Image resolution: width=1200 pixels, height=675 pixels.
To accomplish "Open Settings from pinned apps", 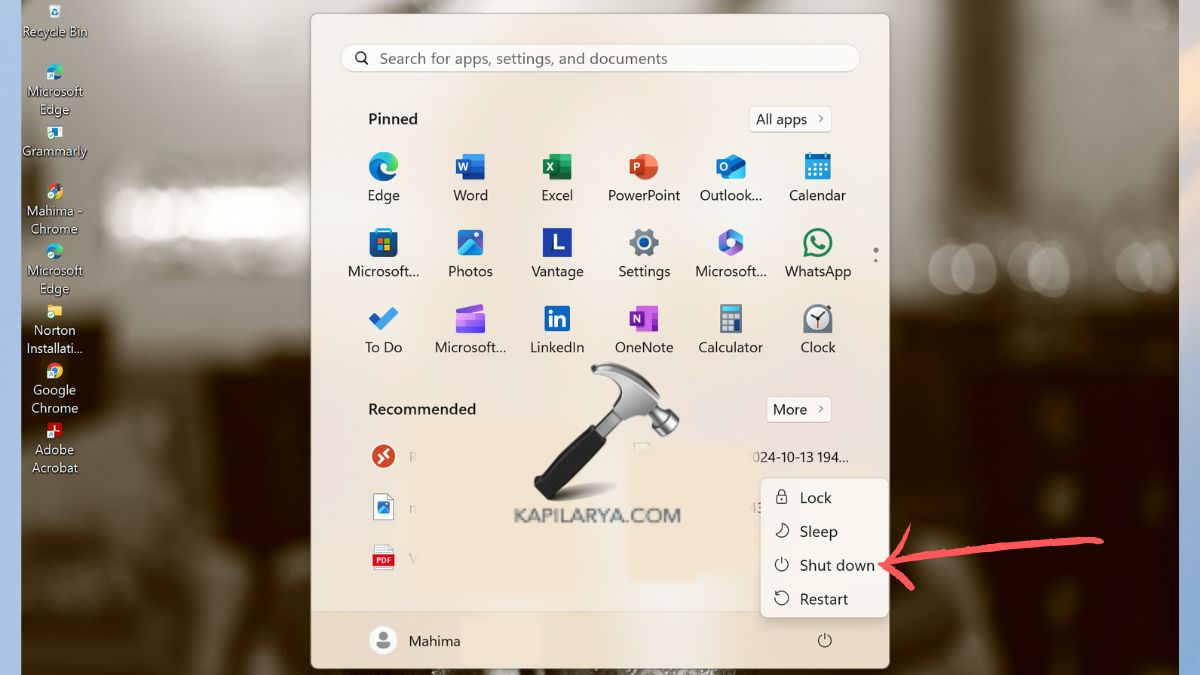I will 644,253.
